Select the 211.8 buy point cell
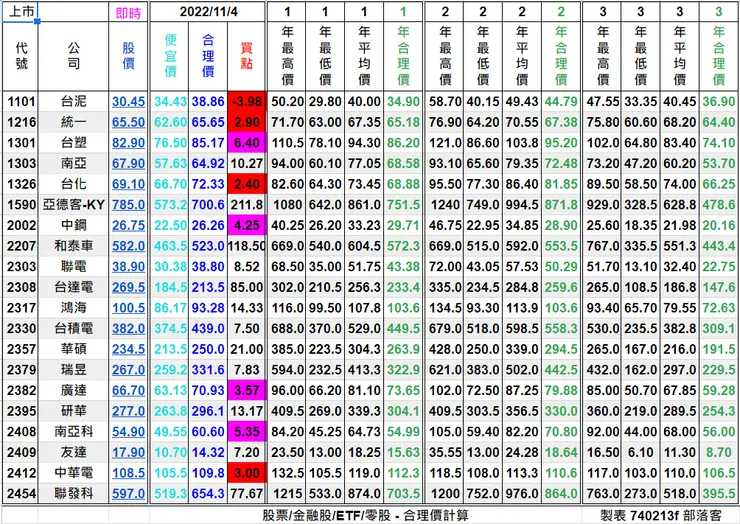Screen dimensions: 740x524 pyautogui.click(x=247, y=205)
